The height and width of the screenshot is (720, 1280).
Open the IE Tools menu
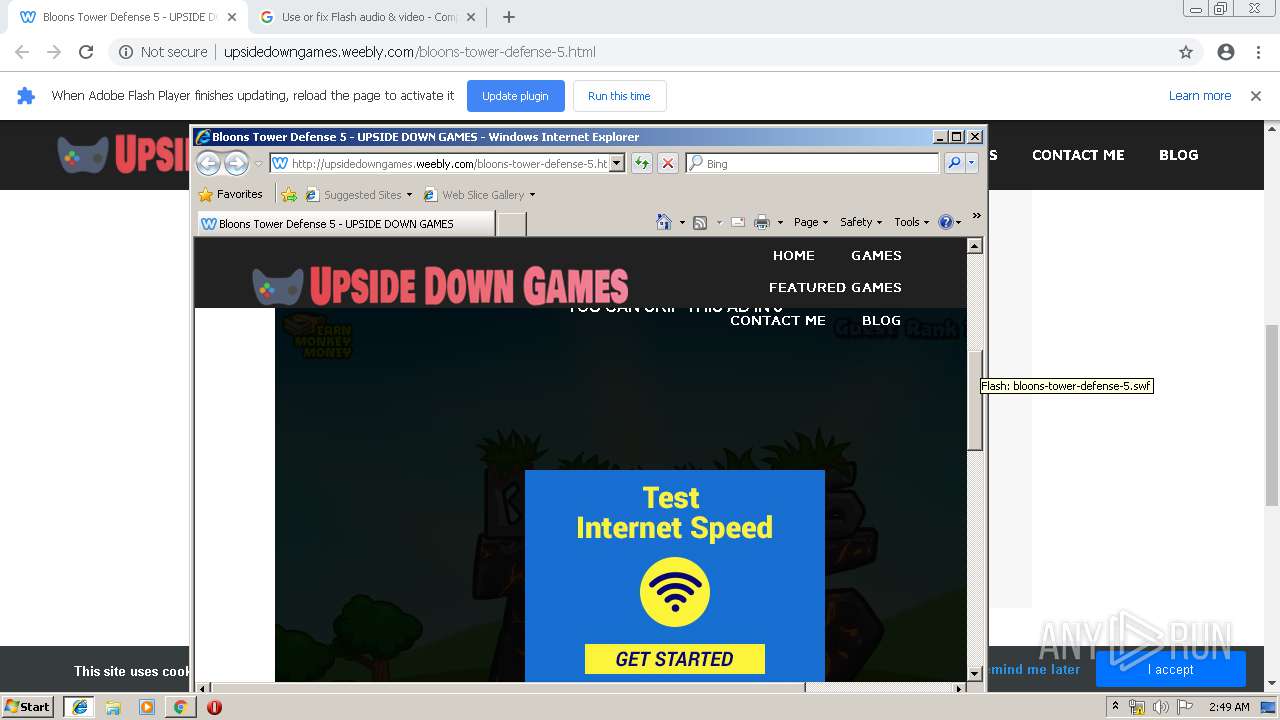pyautogui.click(x=912, y=222)
